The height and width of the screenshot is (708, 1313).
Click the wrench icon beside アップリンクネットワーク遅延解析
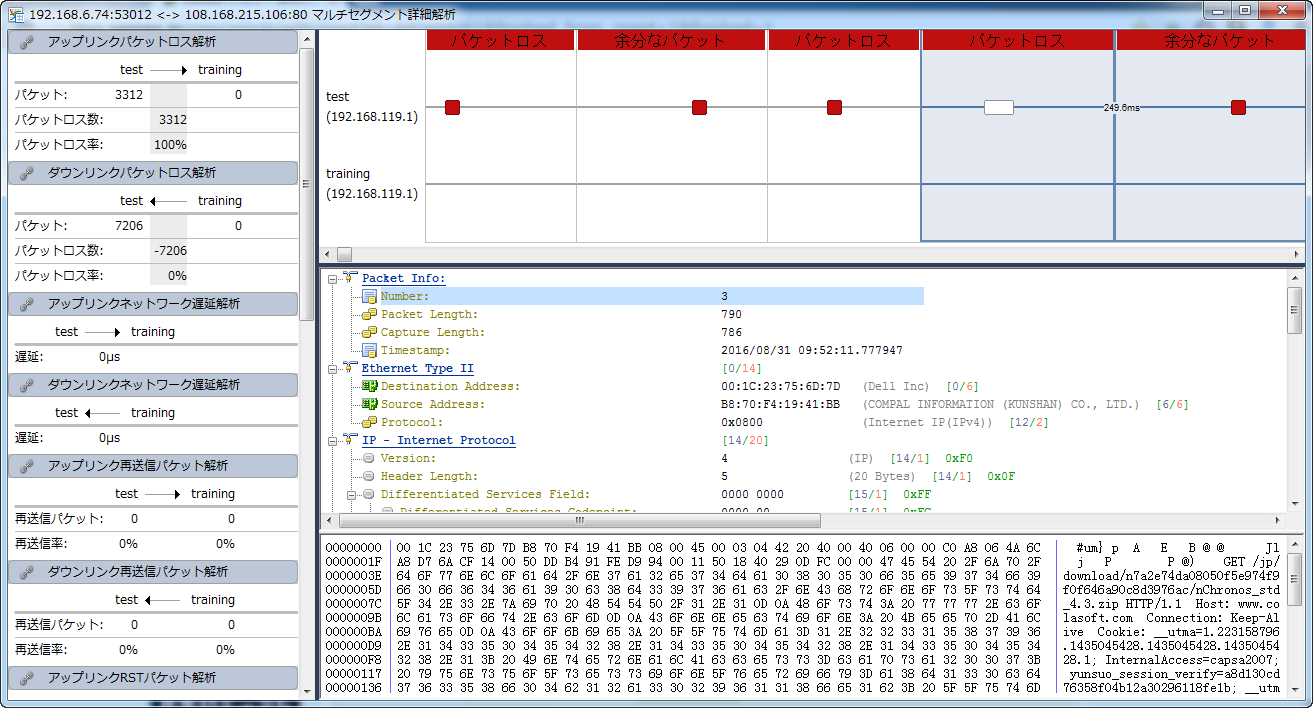(x=28, y=304)
